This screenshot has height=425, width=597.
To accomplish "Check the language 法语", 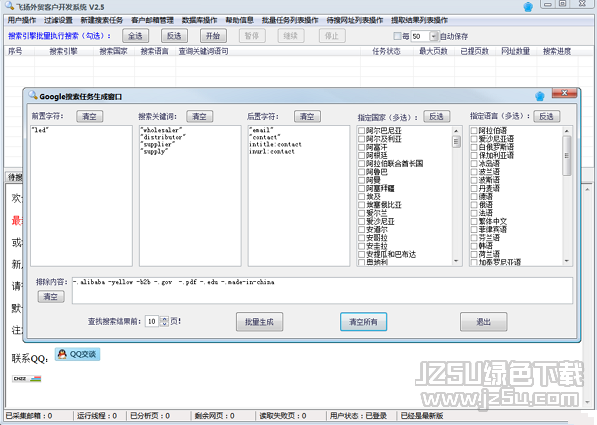I will (x=474, y=213).
